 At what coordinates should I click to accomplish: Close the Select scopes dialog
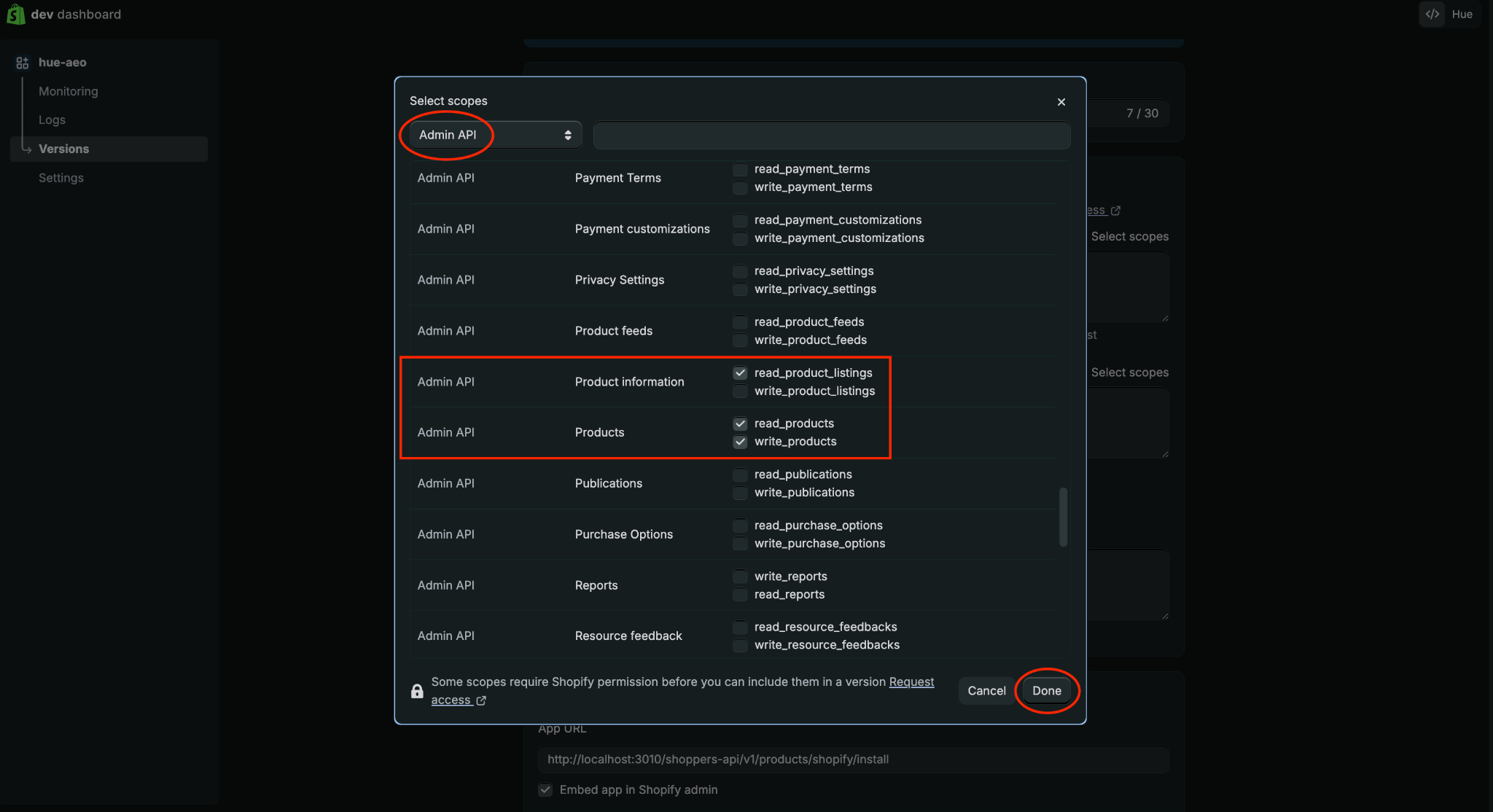point(1061,102)
